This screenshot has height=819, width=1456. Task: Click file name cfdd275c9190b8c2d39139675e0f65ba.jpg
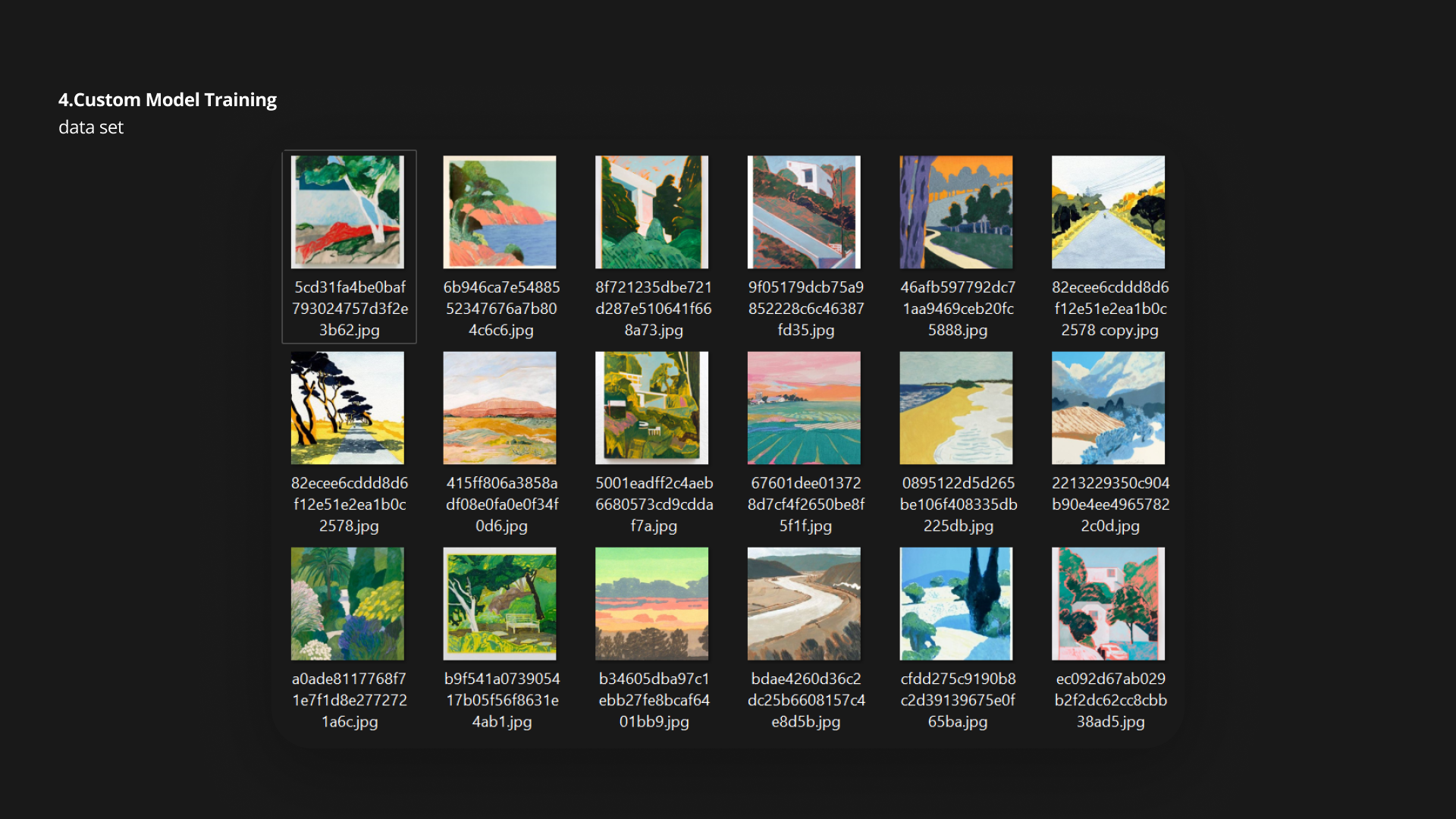pyautogui.click(x=958, y=700)
